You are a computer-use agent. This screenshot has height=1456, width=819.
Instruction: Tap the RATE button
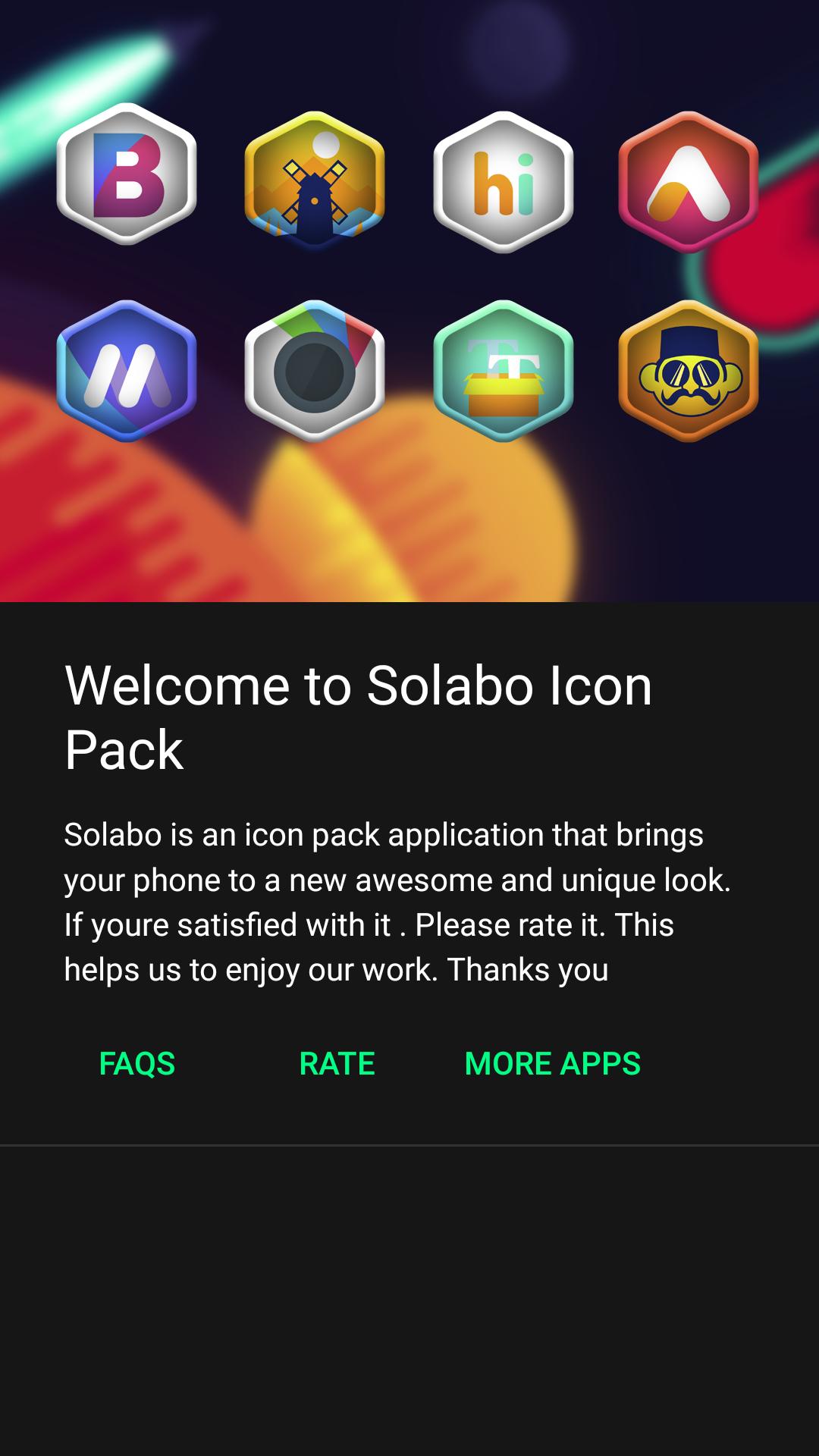click(337, 1064)
